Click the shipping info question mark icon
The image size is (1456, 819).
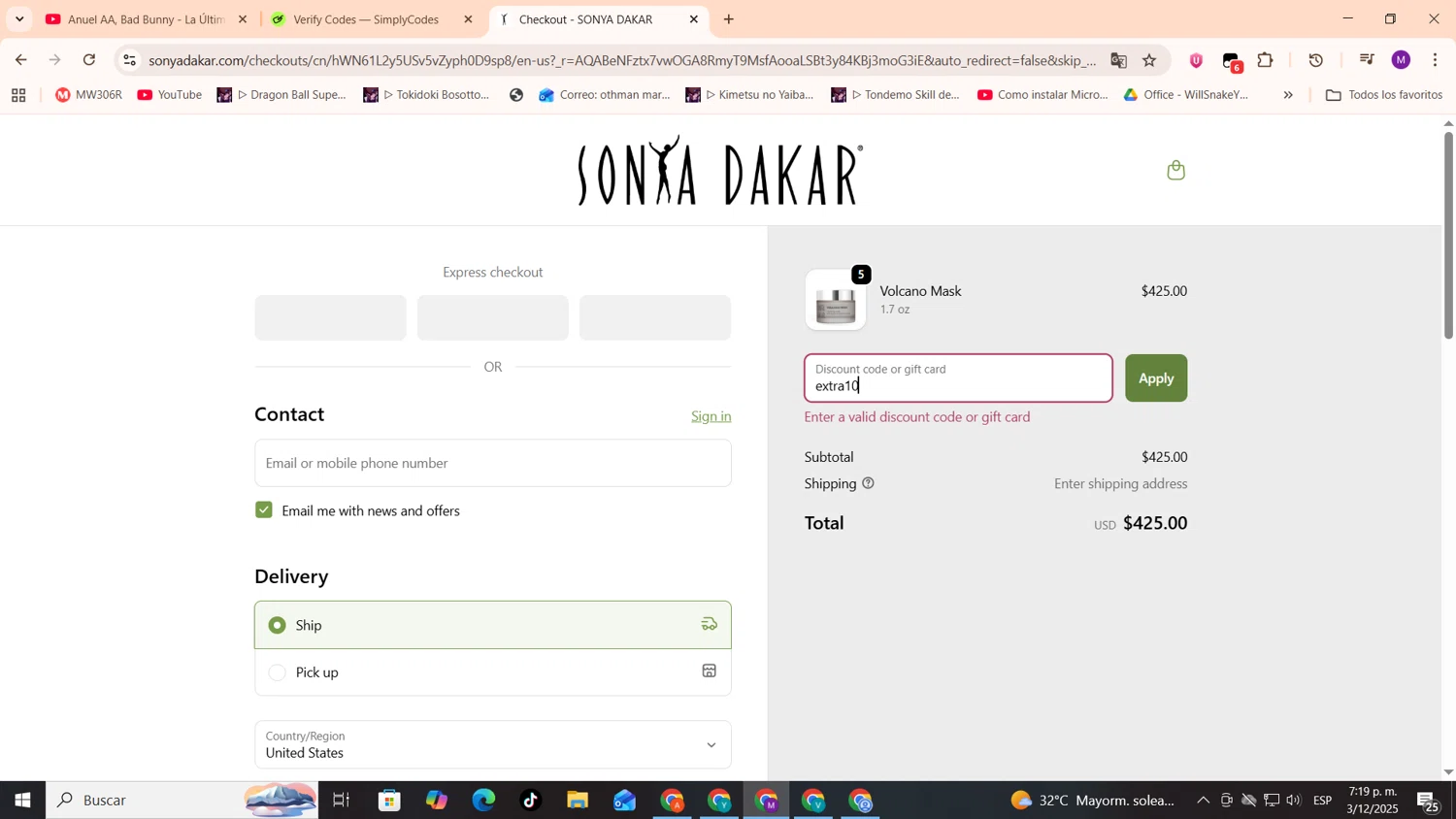[x=868, y=483]
